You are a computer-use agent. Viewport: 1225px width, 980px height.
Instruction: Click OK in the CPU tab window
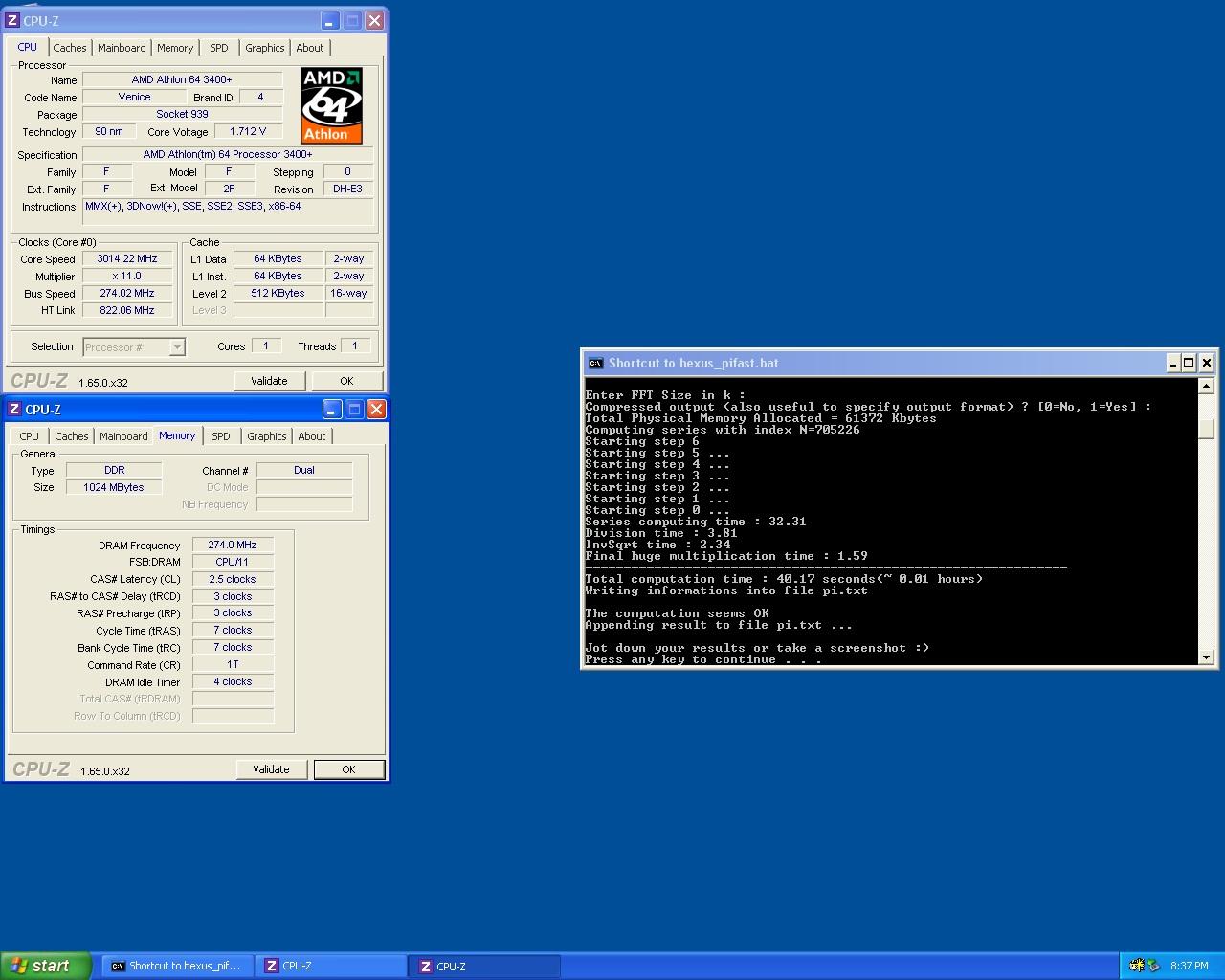point(346,381)
